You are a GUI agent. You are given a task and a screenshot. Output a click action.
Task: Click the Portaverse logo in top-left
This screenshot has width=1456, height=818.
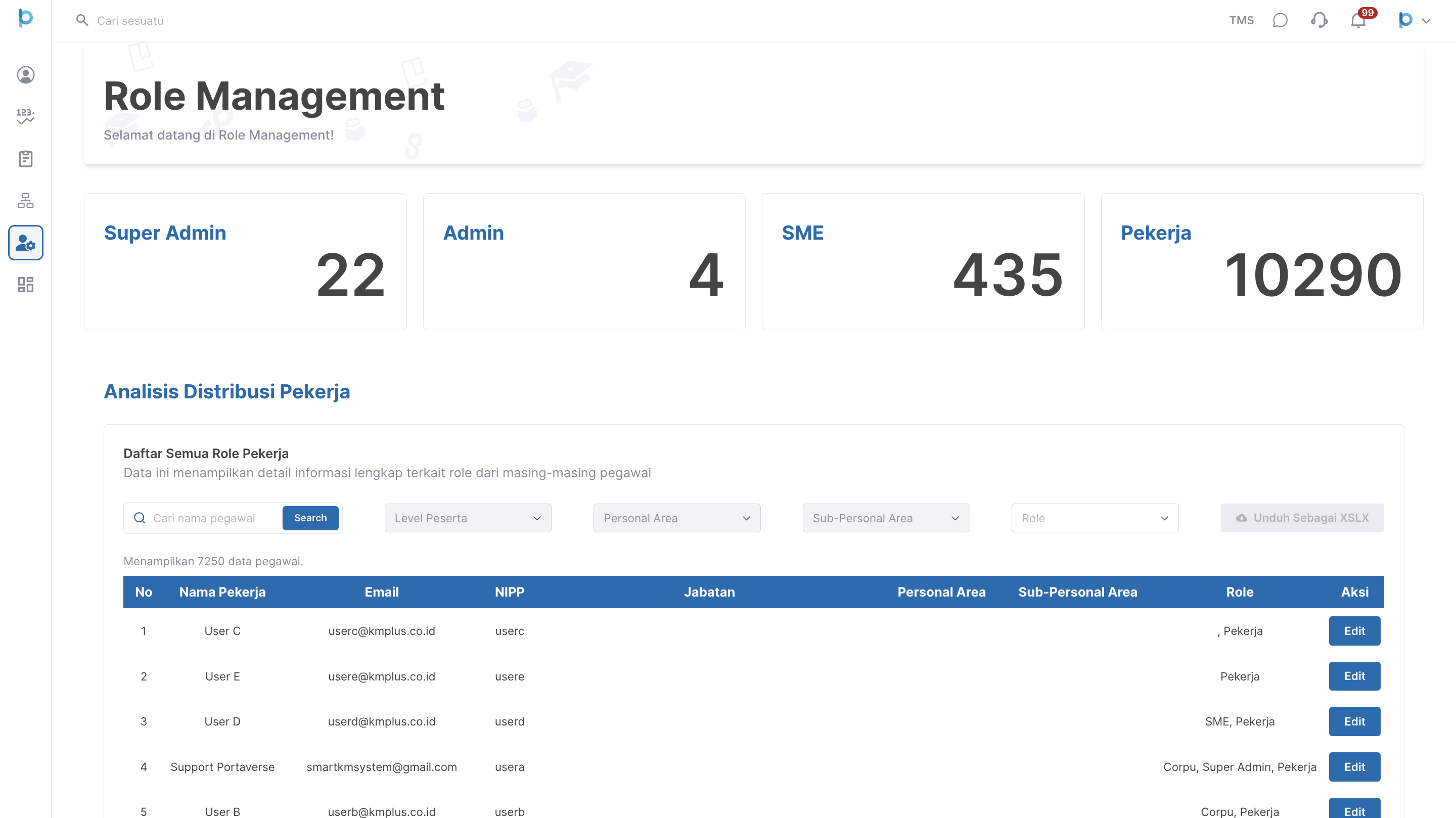pyautogui.click(x=25, y=18)
